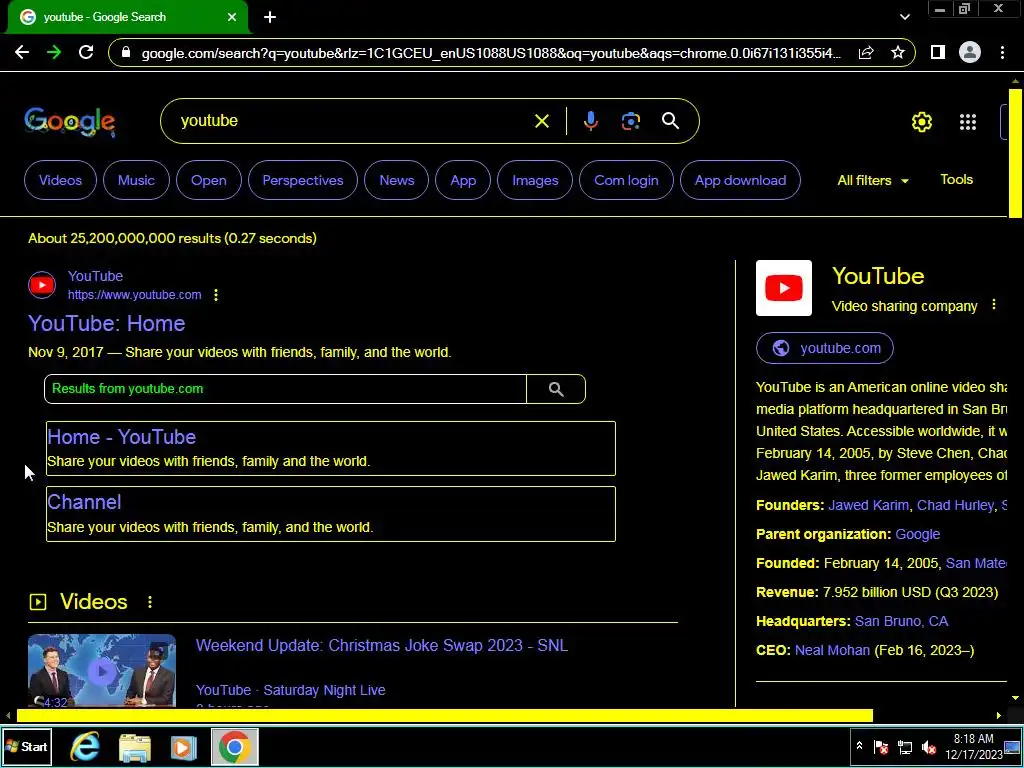Filter results by Videos
Image resolution: width=1024 pixels, height=768 pixels.
(x=60, y=180)
